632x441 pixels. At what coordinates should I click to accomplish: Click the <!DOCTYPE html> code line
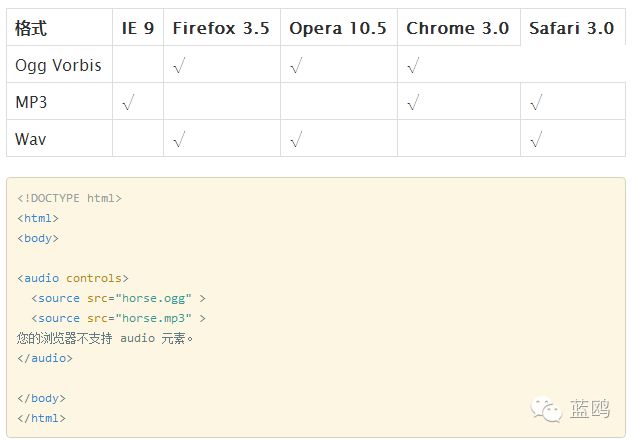69,198
